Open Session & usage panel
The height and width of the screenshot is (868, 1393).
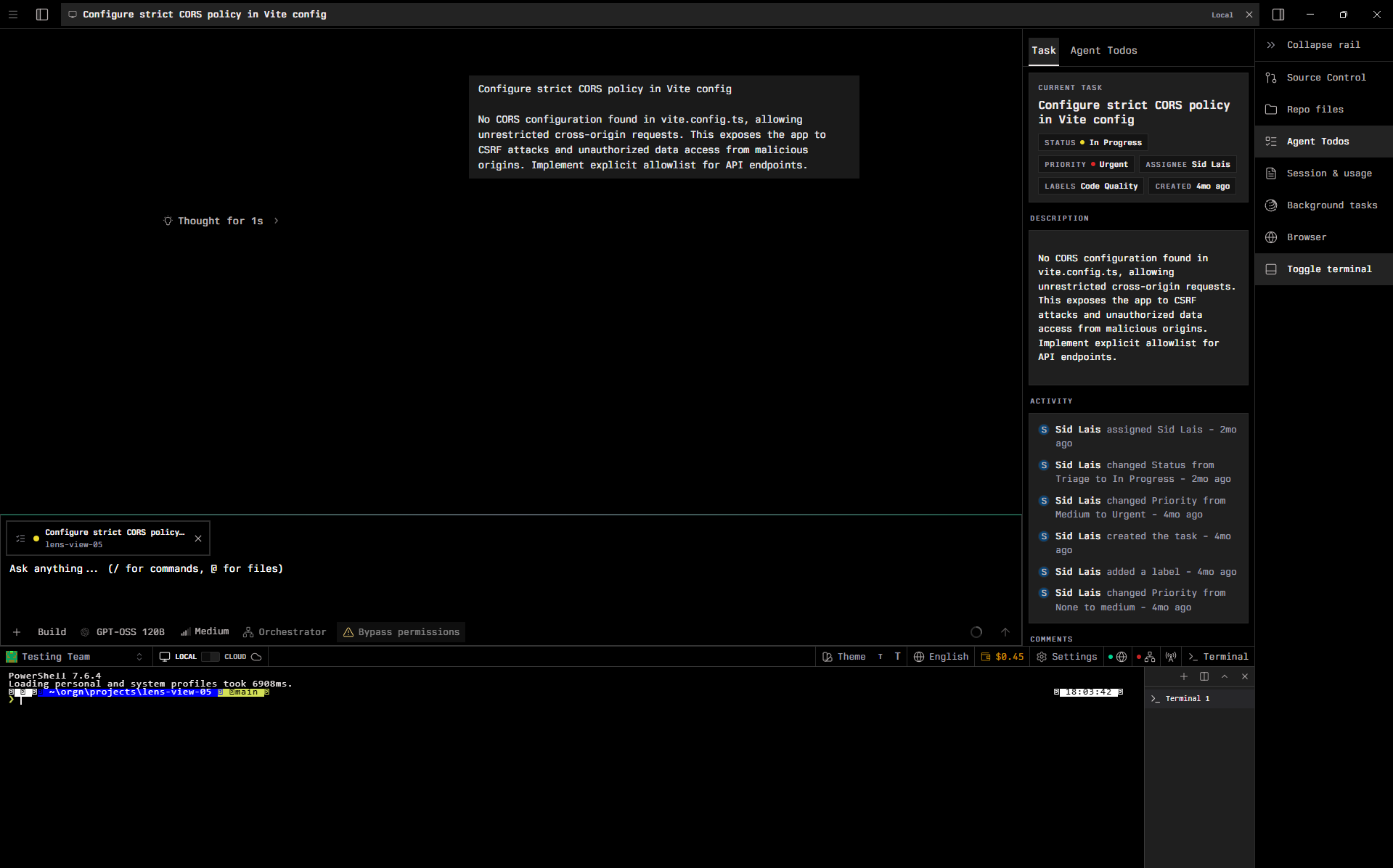[x=1323, y=173]
